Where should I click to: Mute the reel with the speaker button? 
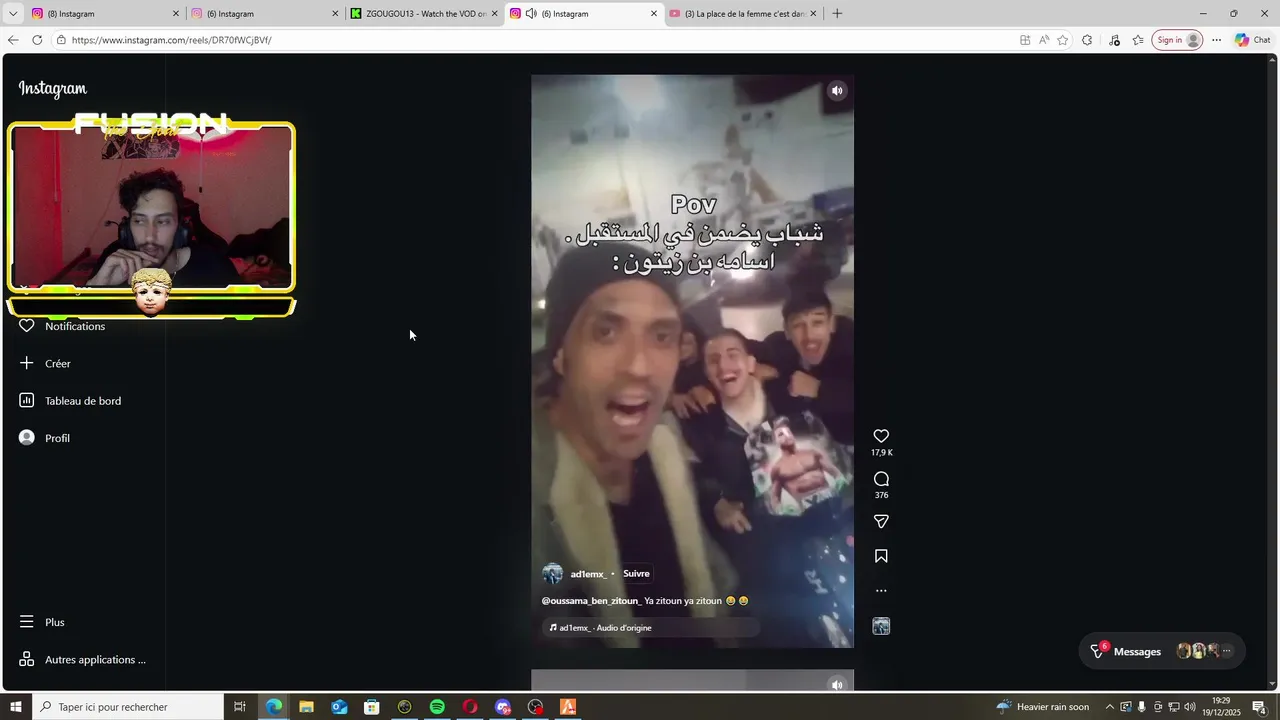837,91
